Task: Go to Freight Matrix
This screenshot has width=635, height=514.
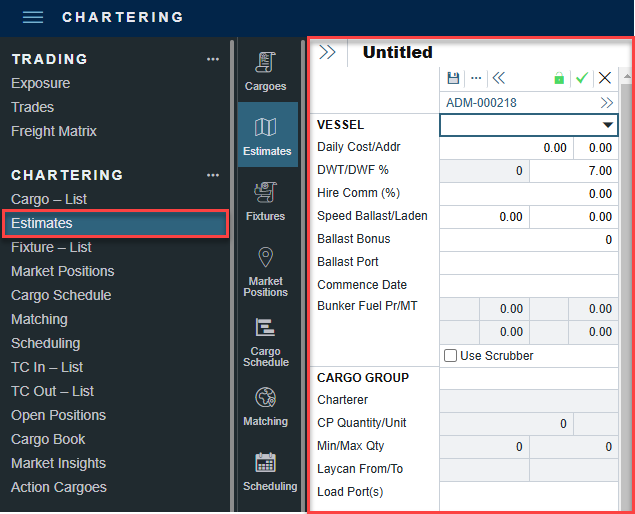Action: tap(54, 131)
